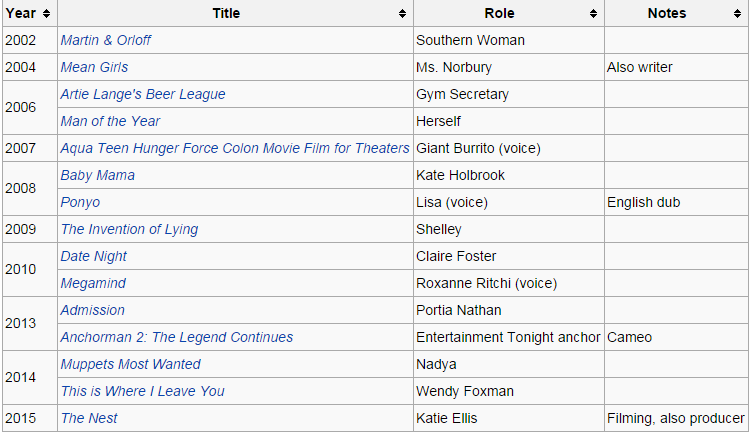Open The Invention of Lying link
Screen dimensions: 749x433
(129, 229)
